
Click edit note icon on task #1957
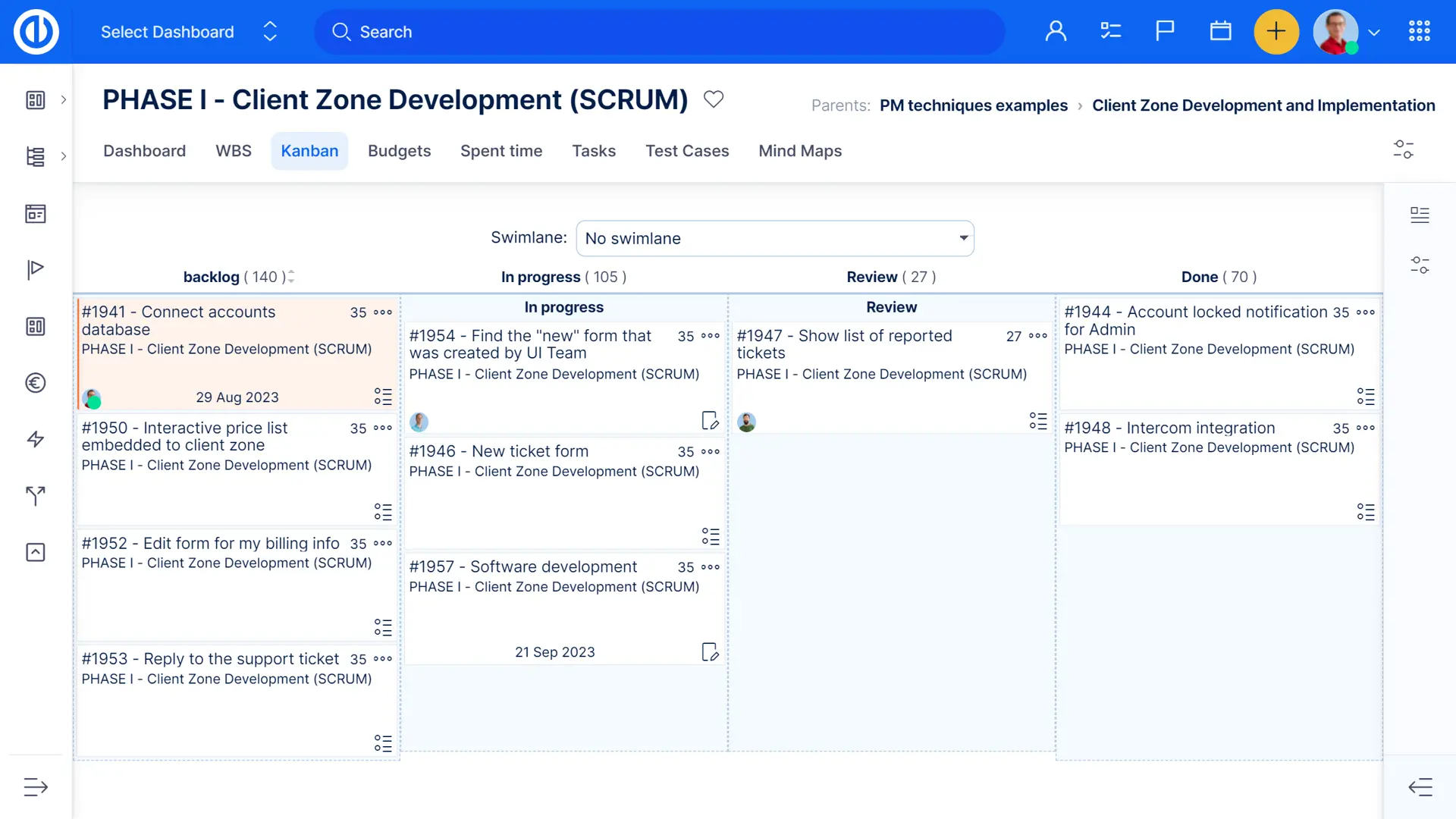click(710, 652)
